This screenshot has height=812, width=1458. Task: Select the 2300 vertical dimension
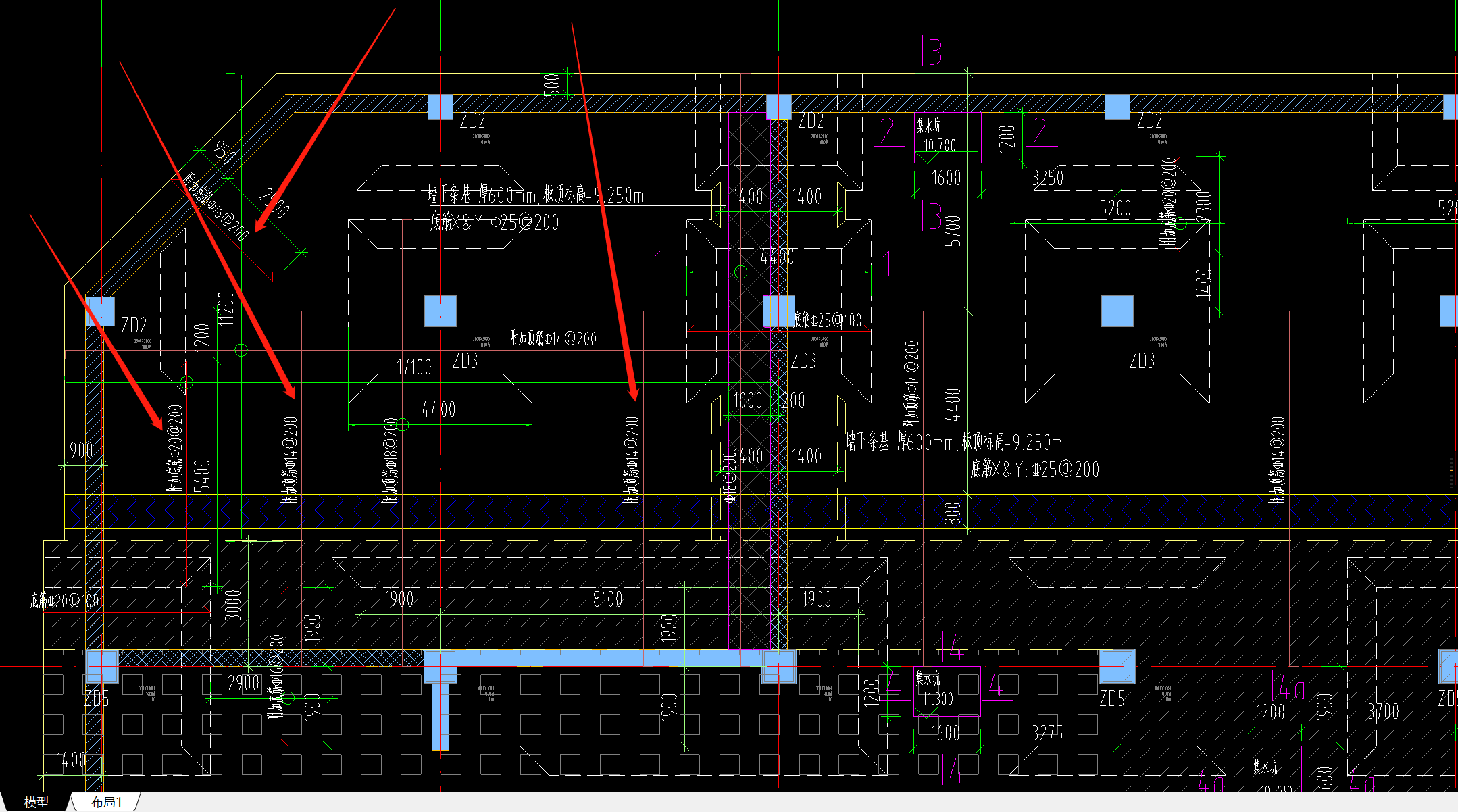(x=1204, y=206)
